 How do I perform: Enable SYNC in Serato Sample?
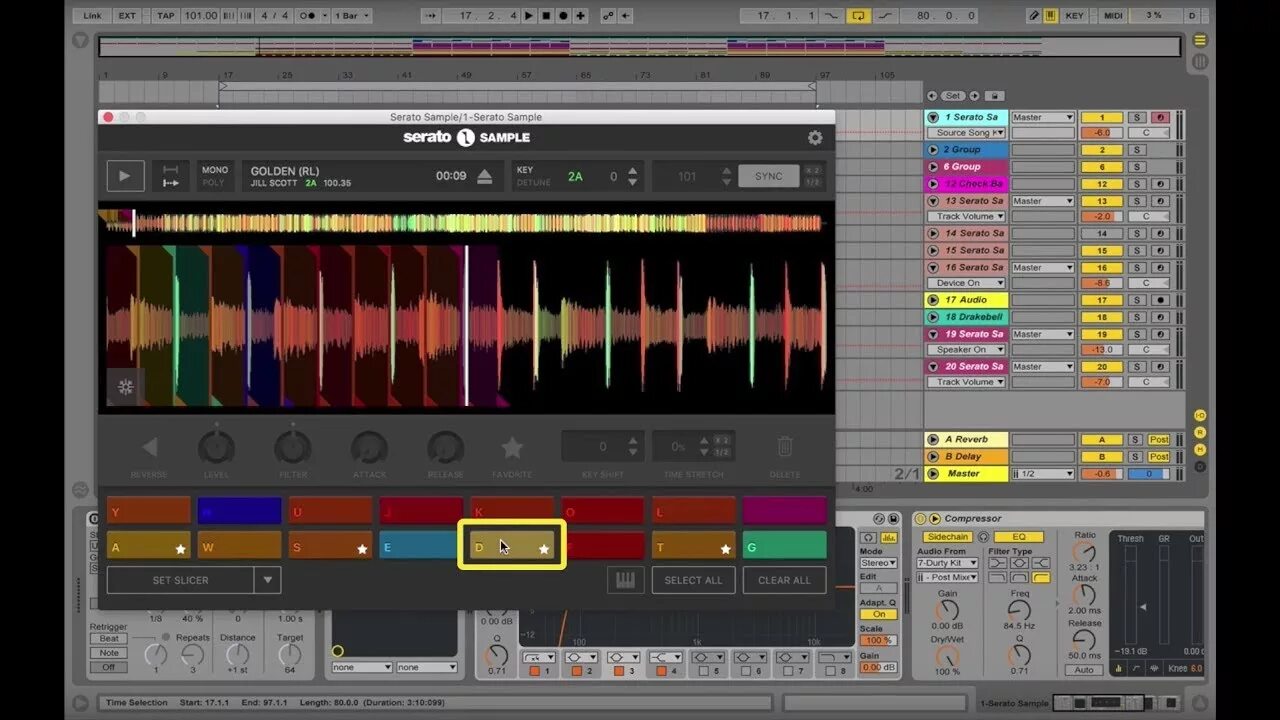coord(769,175)
